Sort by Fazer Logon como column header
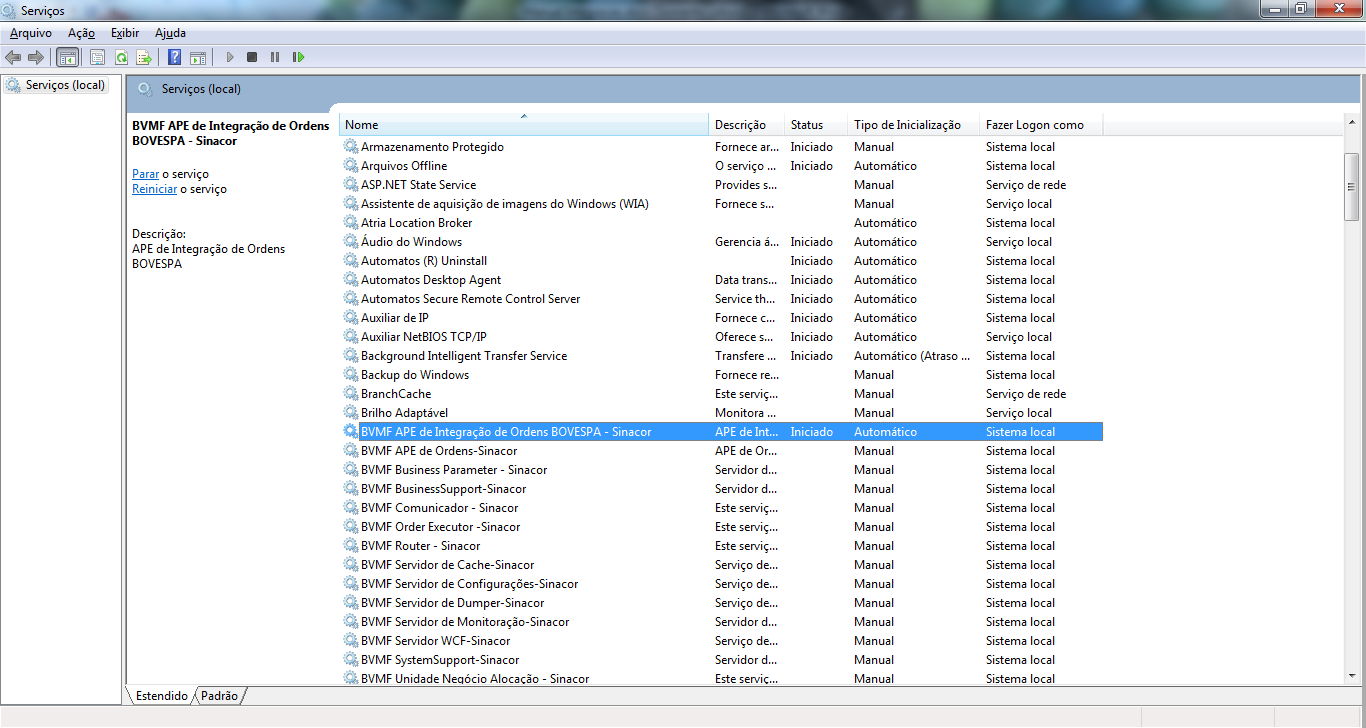Image resolution: width=1366 pixels, height=728 pixels. (x=1040, y=125)
